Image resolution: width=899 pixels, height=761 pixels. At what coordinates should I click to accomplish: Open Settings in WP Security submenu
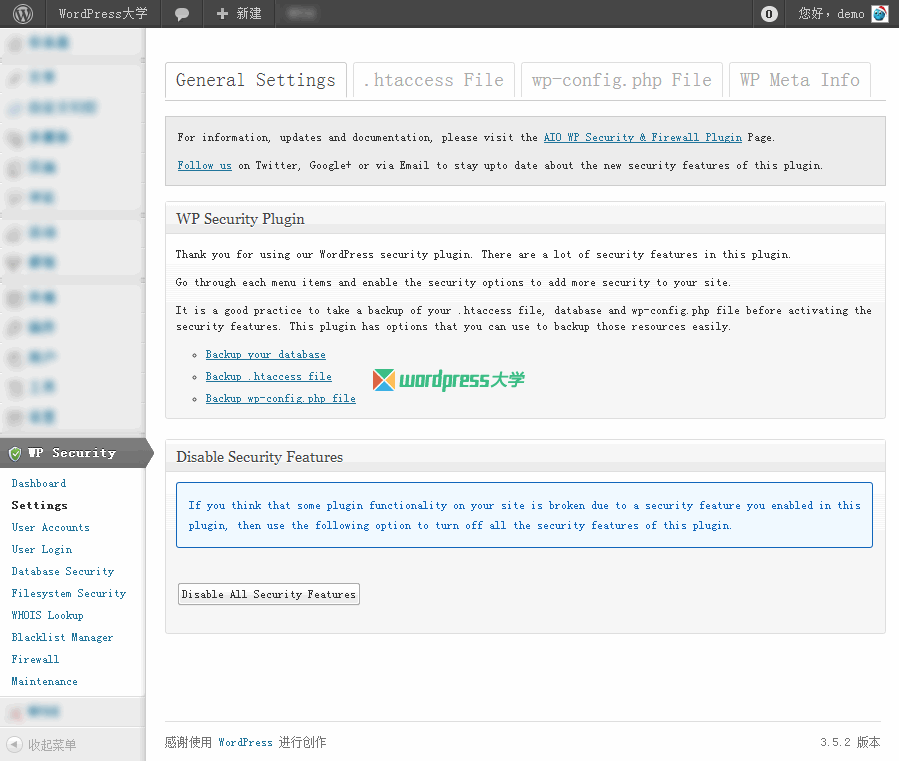click(x=40, y=505)
